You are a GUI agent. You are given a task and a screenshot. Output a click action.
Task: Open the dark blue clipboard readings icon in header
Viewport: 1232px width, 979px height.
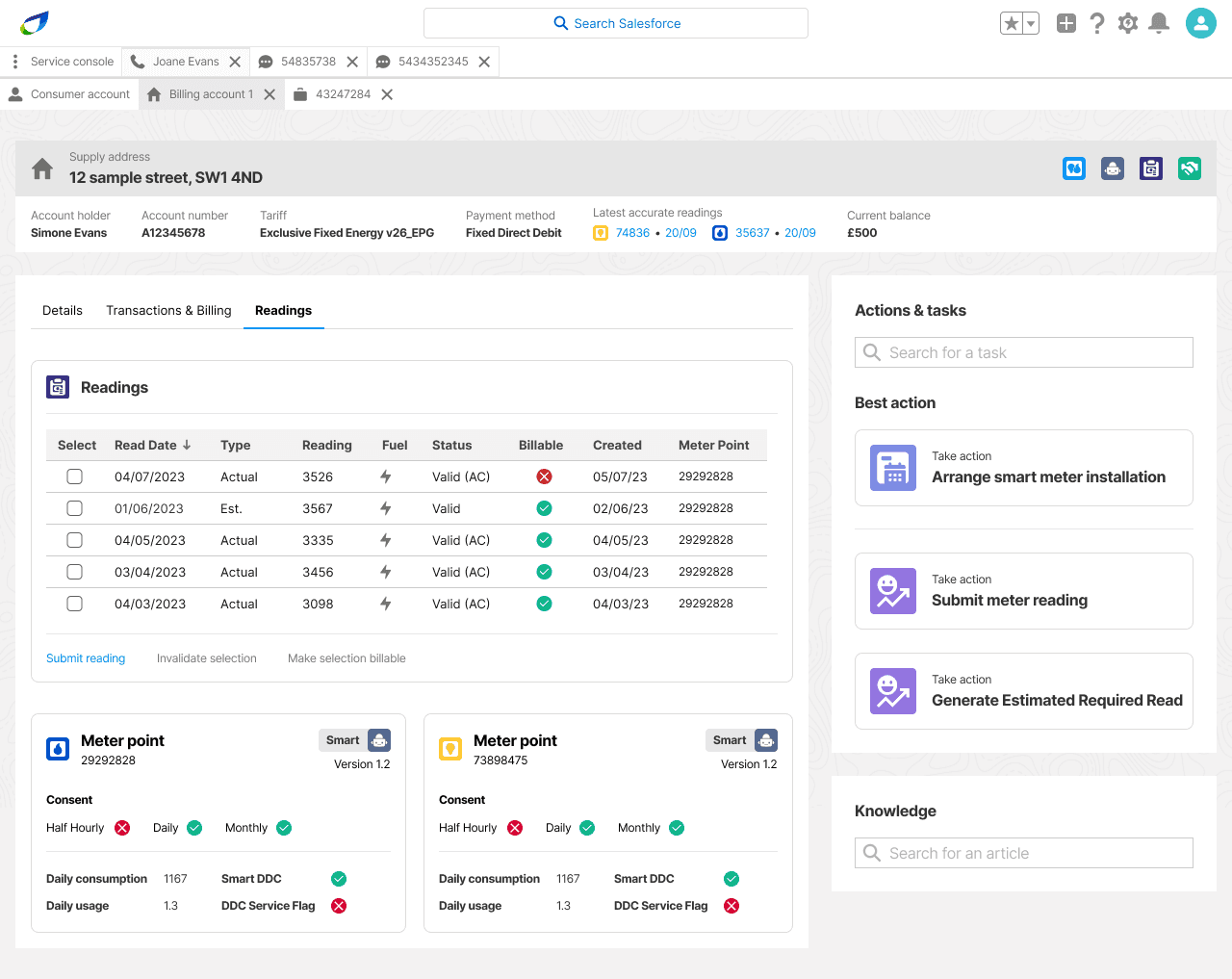(1151, 168)
